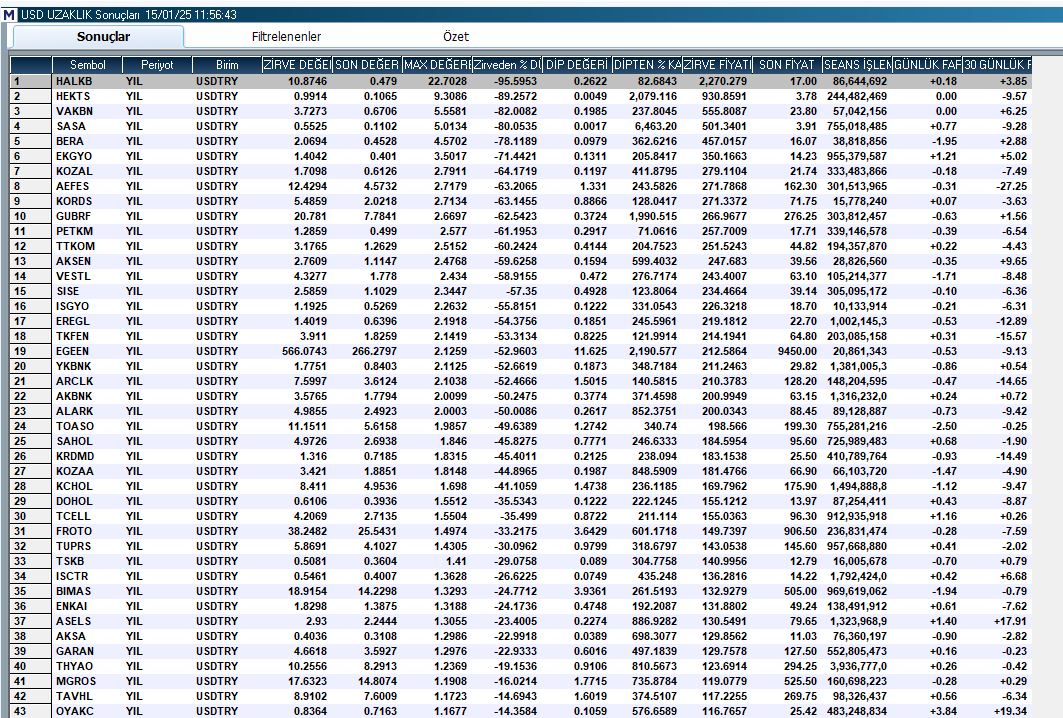Click HALKB's peak price value 2,270.279
Viewport: 1063px width, 718px height.
(x=723, y=81)
